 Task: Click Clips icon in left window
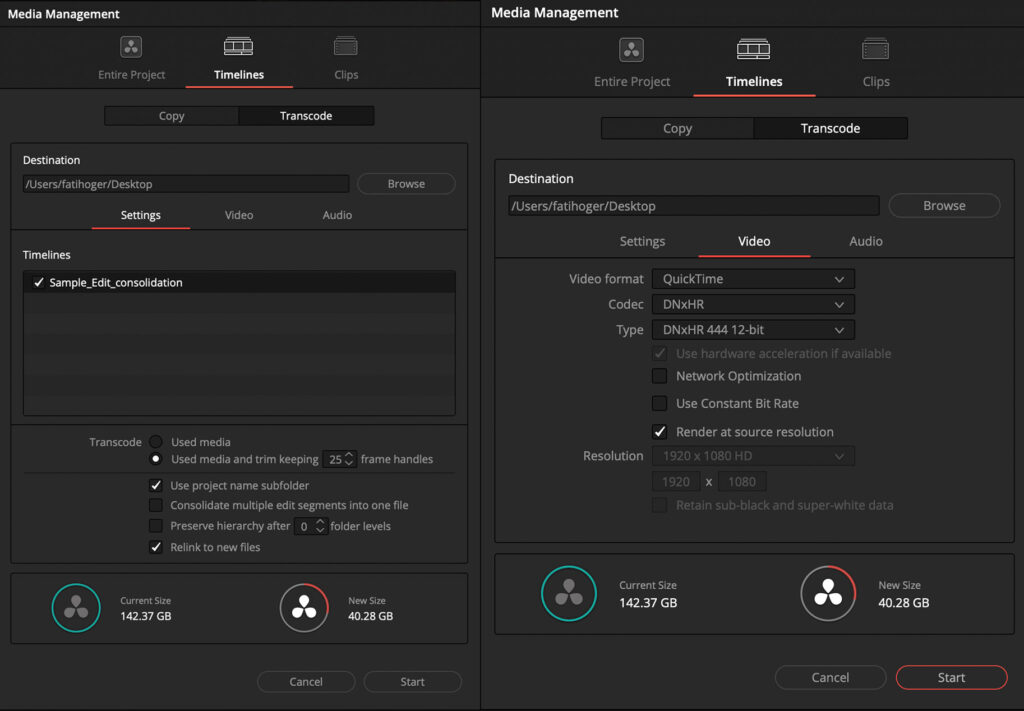point(345,46)
